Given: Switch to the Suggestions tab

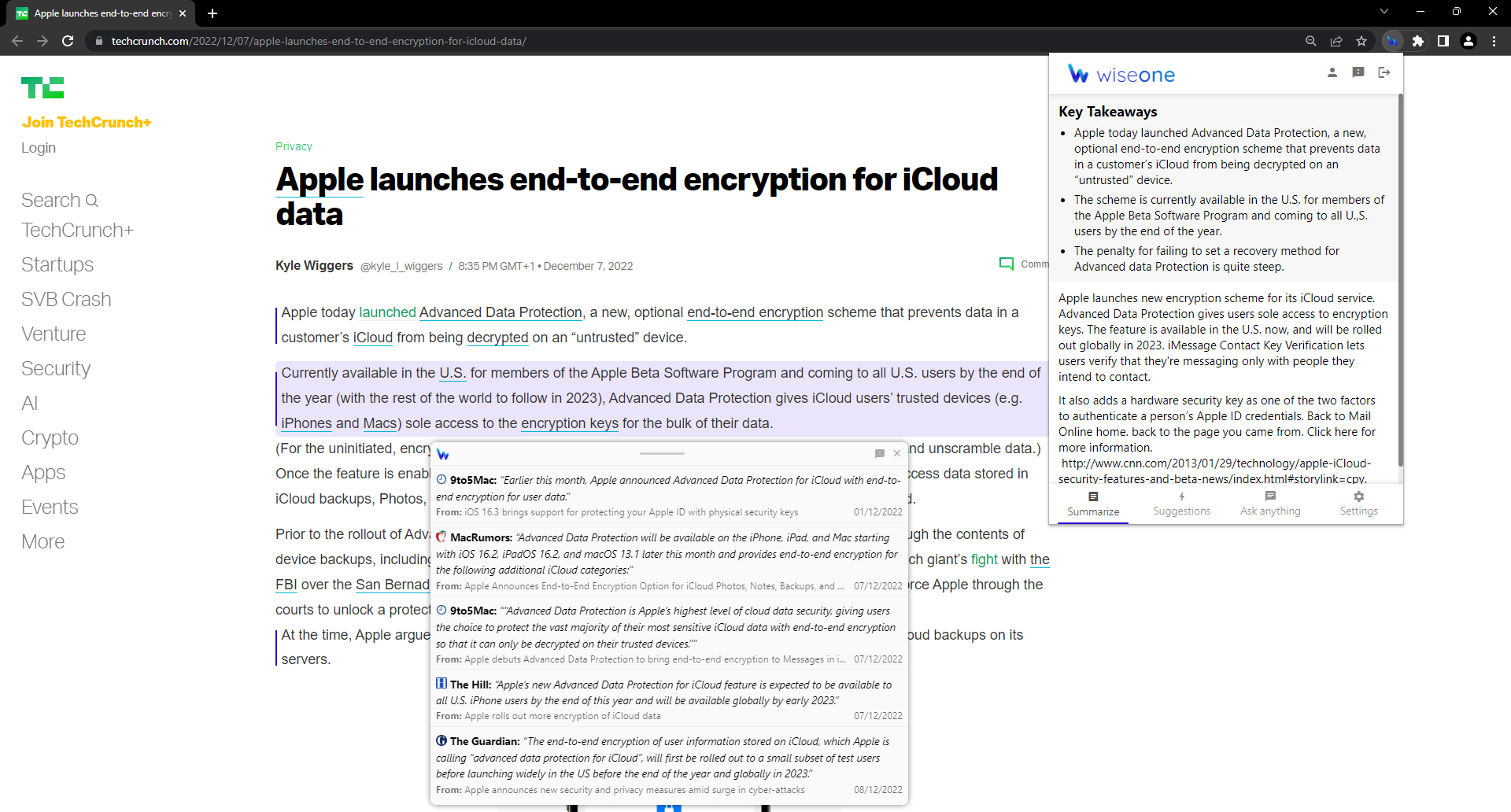Looking at the screenshot, I should (x=1181, y=504).
